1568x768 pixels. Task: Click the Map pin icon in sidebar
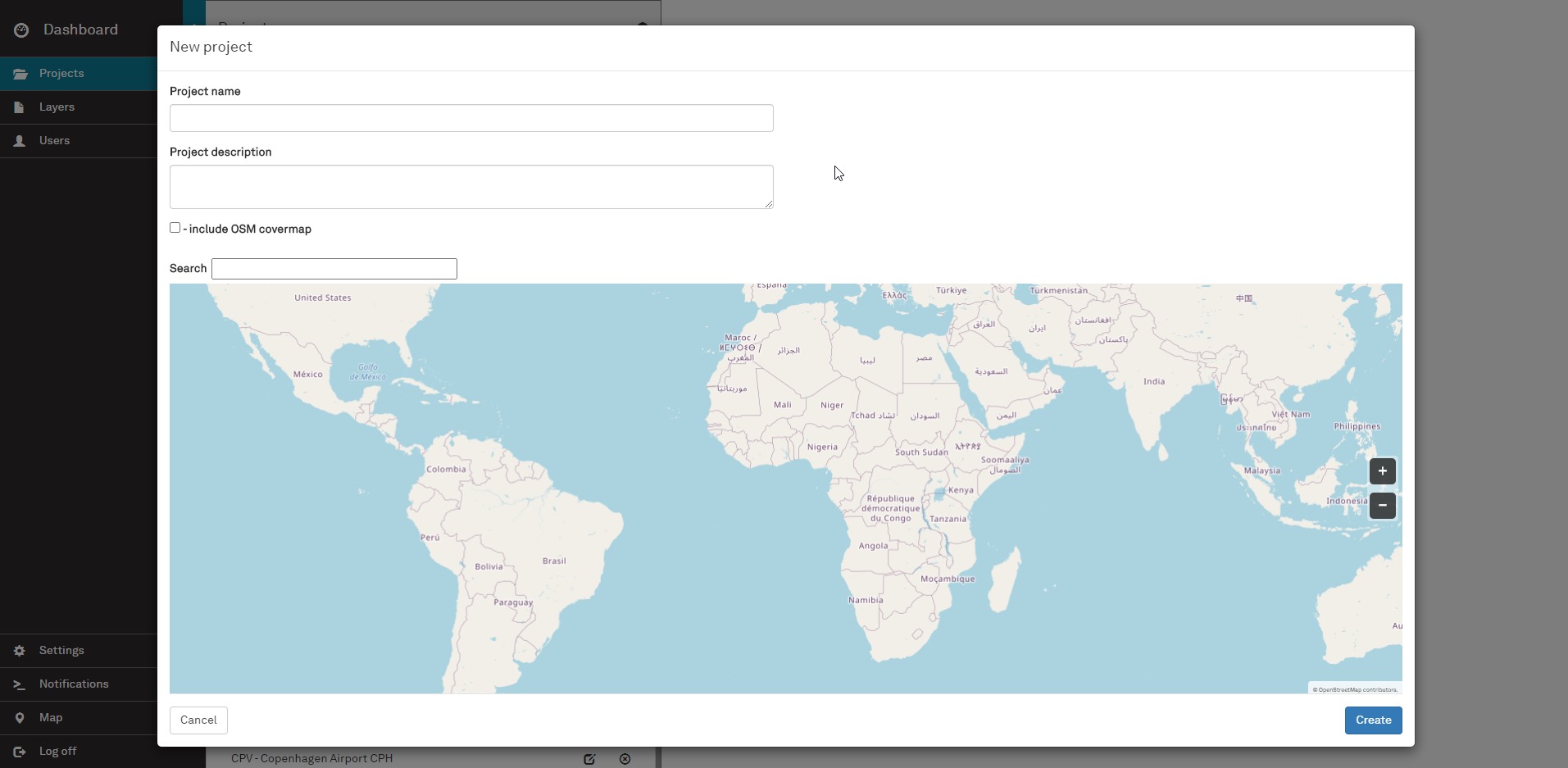coord(20,718)
